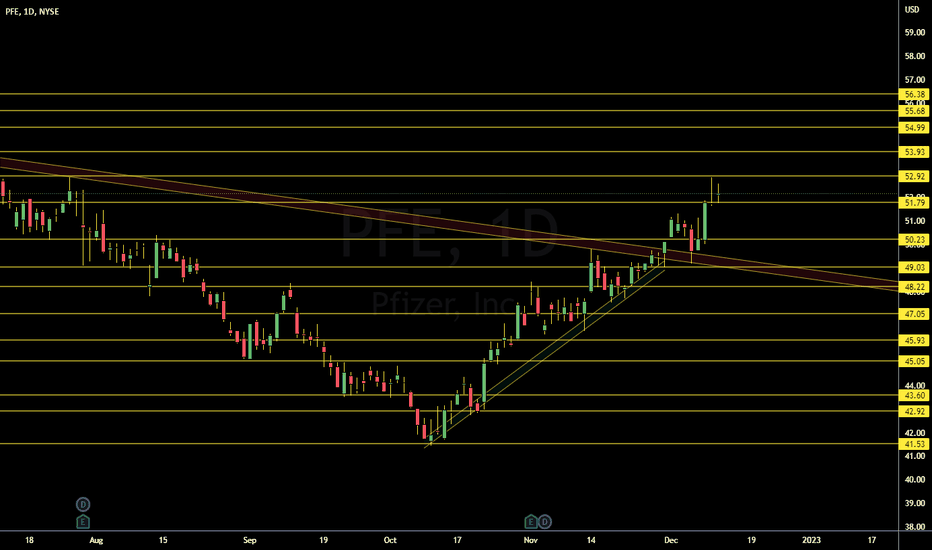Select the 47.05 price level label

(914, 314)
